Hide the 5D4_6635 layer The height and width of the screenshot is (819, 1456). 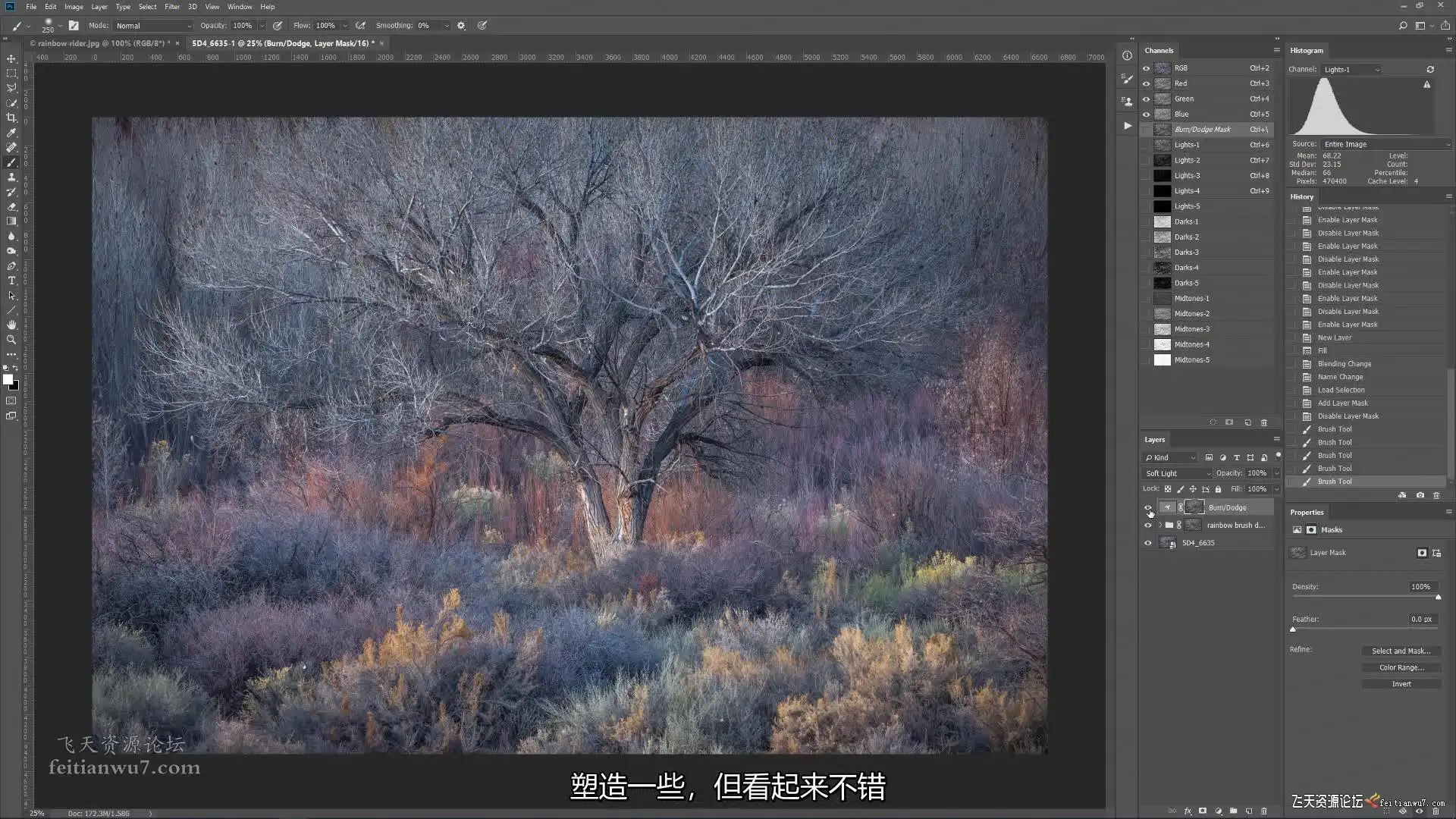(x=1147, y=543)
